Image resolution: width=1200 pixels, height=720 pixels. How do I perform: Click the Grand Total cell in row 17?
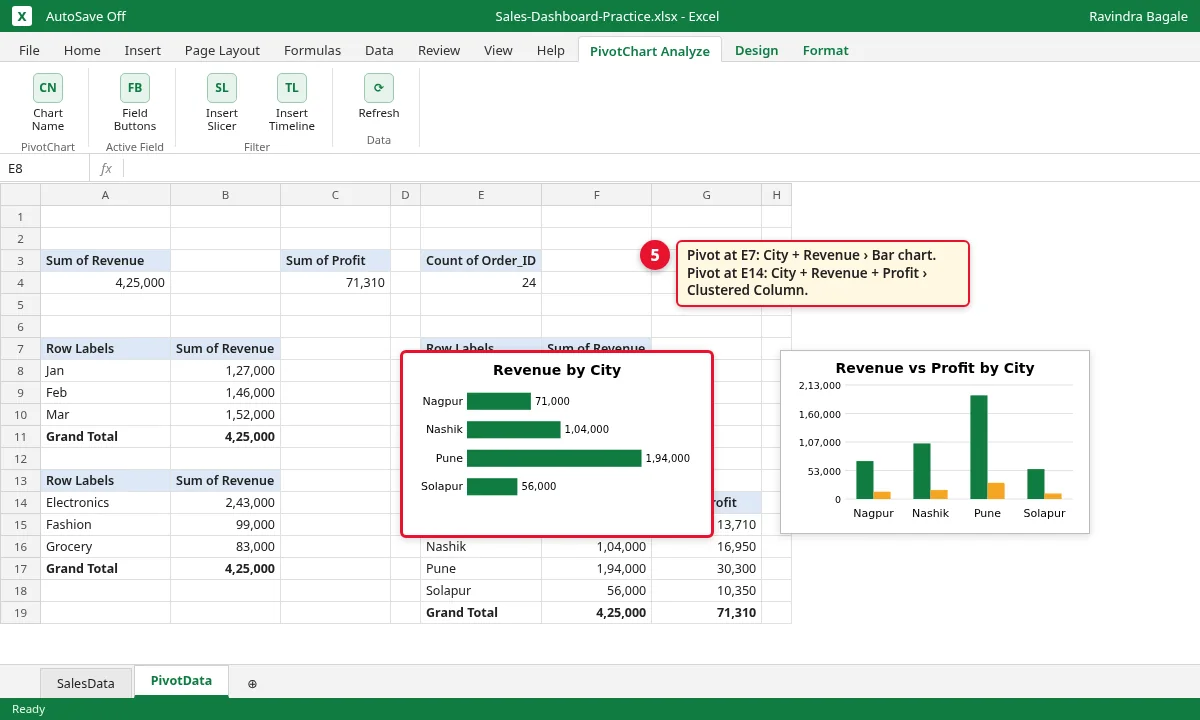(x=106, y=569)
